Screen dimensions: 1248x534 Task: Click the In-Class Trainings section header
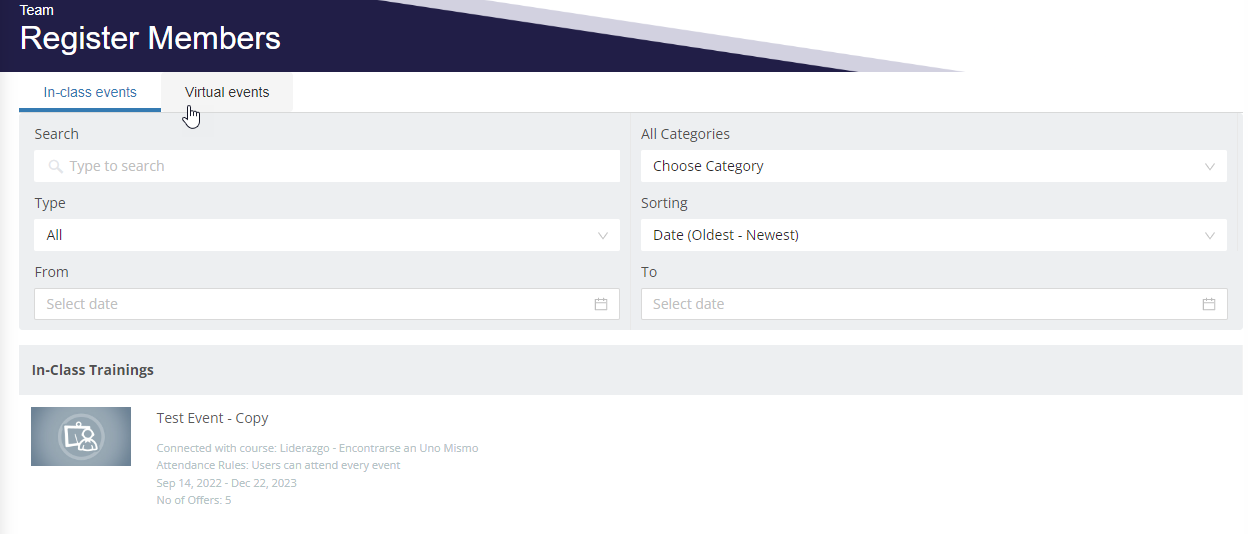tap(93, 370)
